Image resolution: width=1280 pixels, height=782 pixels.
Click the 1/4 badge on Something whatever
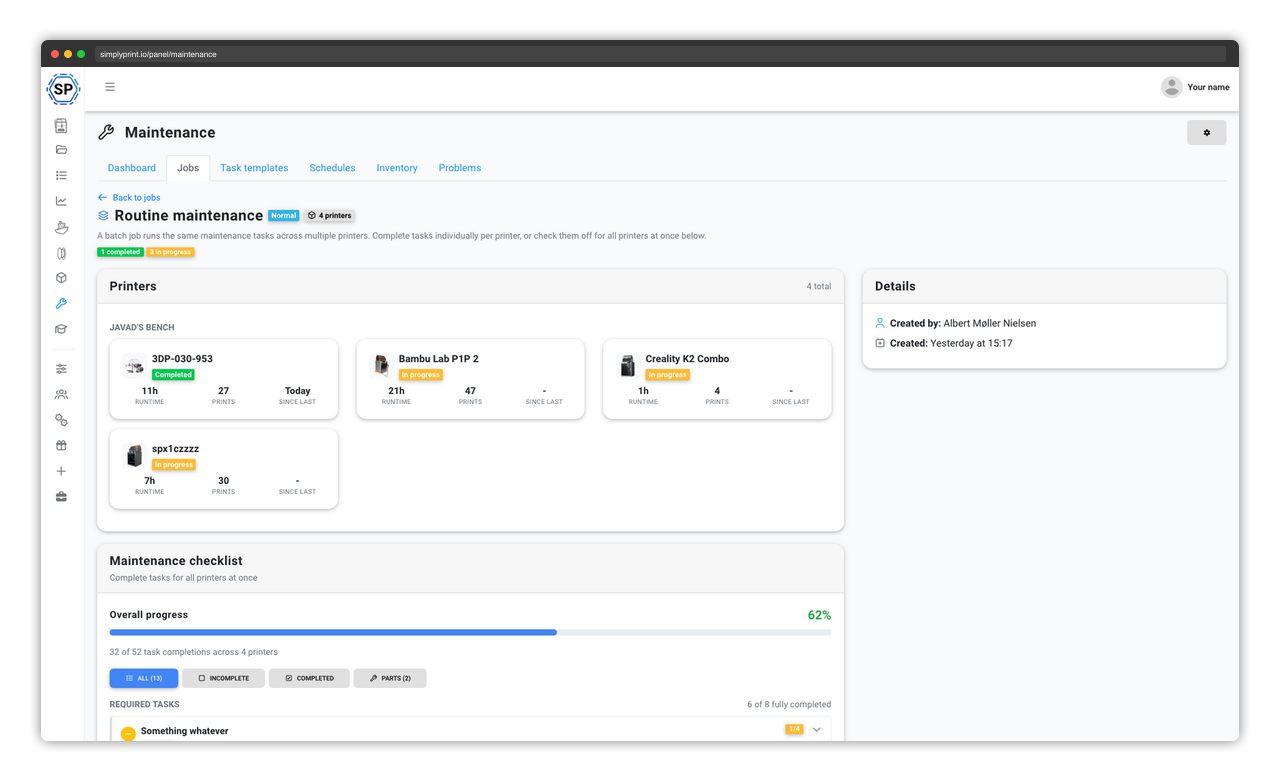tap(794, 729)
